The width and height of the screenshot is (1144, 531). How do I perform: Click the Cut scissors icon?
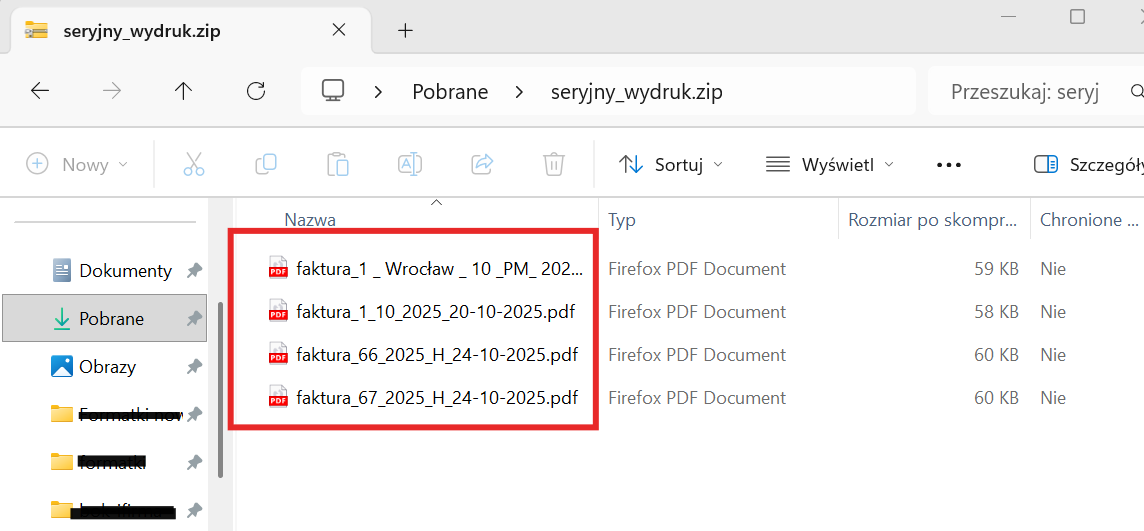[194, 164]
